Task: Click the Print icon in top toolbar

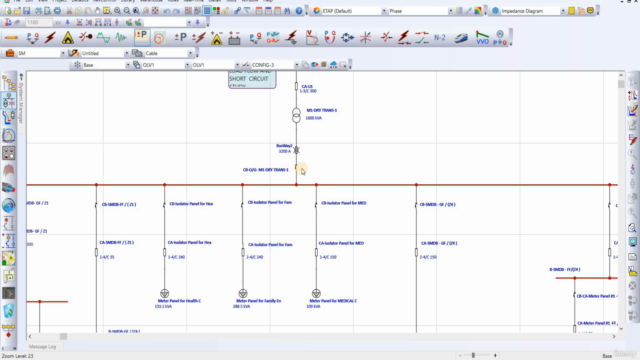Action: click(x=38, y=11)
